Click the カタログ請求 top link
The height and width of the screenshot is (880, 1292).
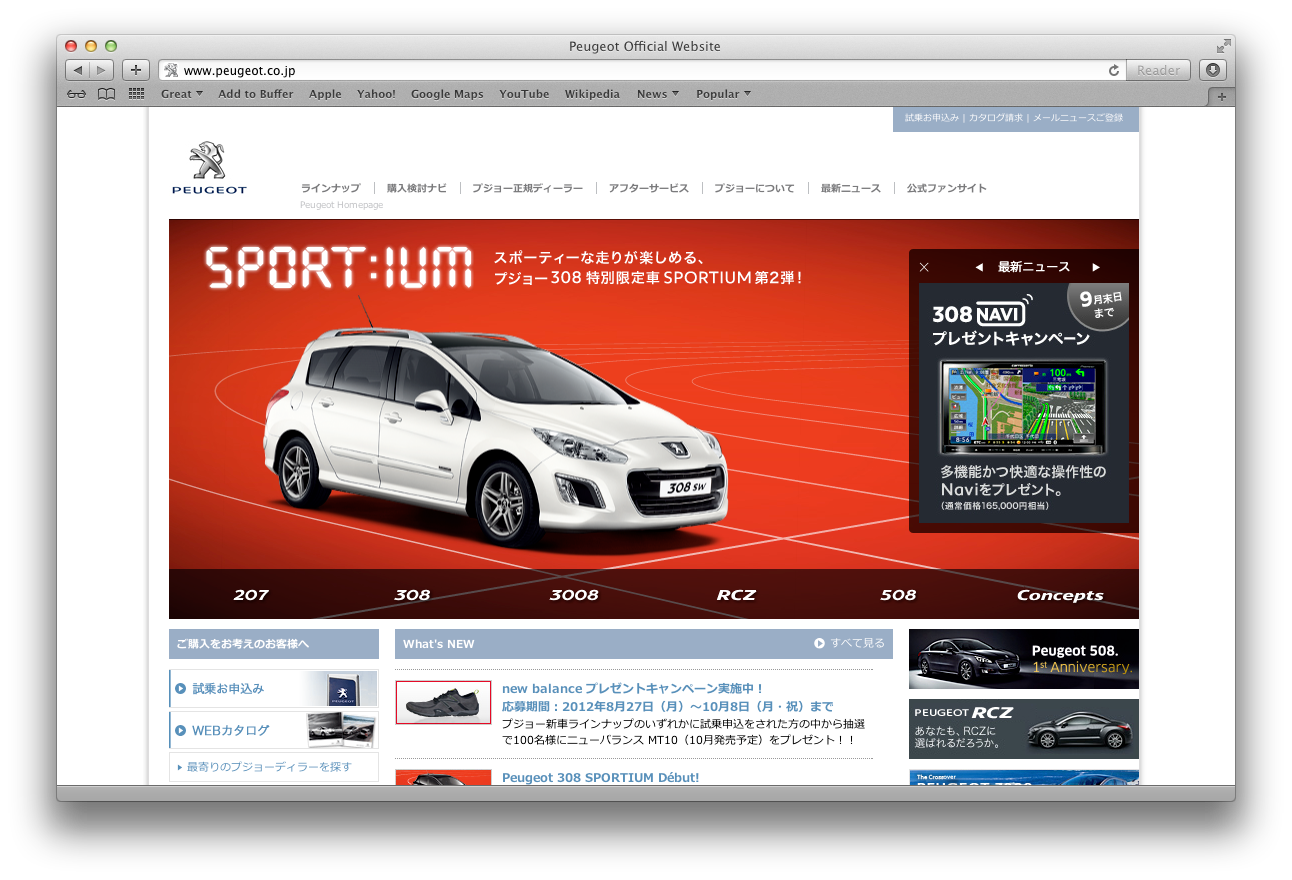996,118
